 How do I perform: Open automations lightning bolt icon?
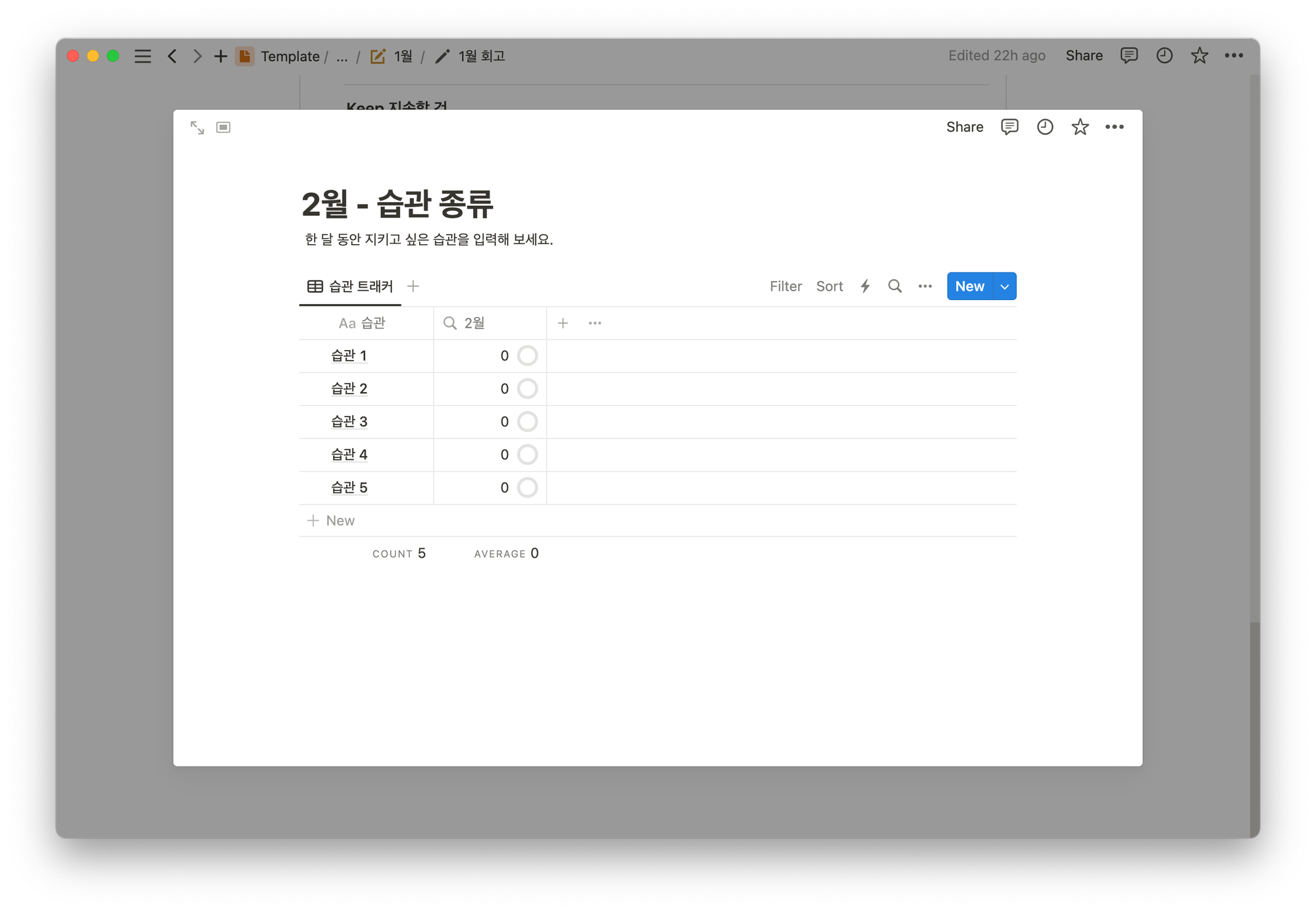[865, 286]
